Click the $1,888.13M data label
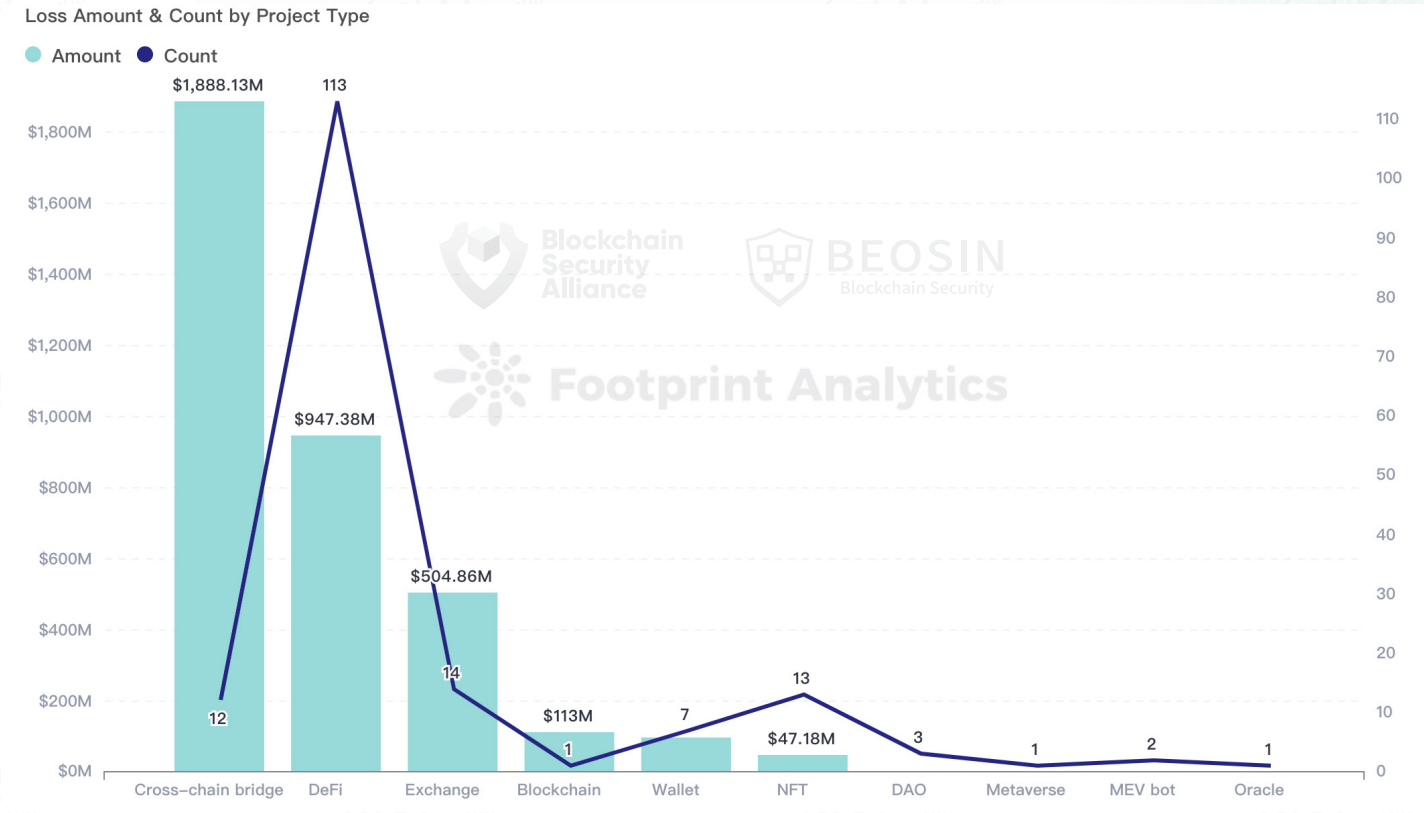Image resolution: width=1424 pixels, height=813 pixels. (218, 85)
